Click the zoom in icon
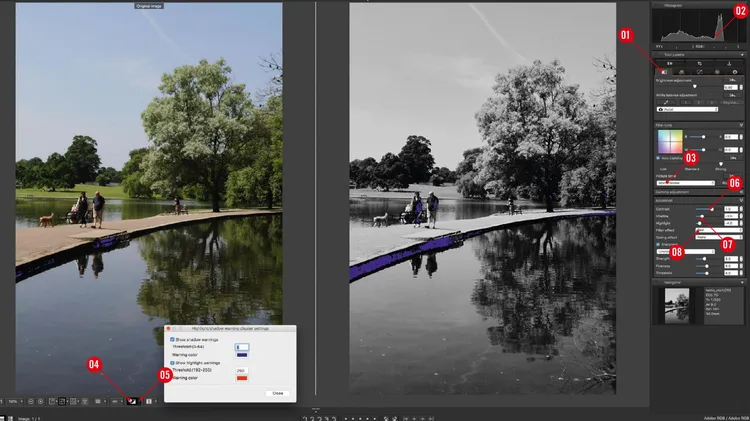This screenshot has height=421, width=750. (41, 401)
